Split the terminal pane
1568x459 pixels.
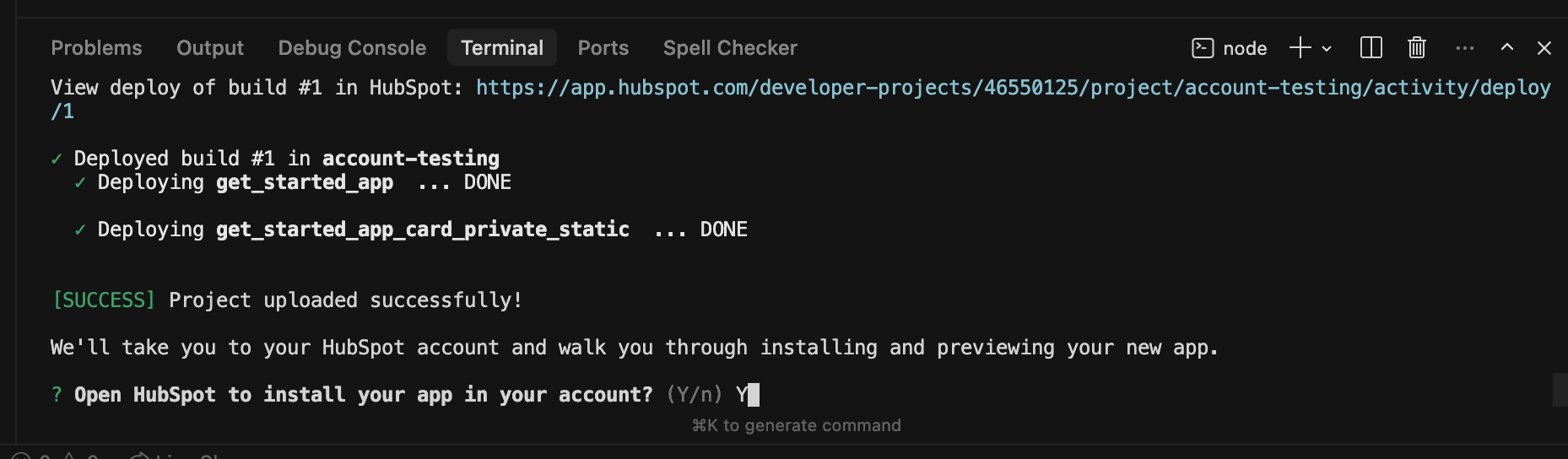pos(1371,48)
